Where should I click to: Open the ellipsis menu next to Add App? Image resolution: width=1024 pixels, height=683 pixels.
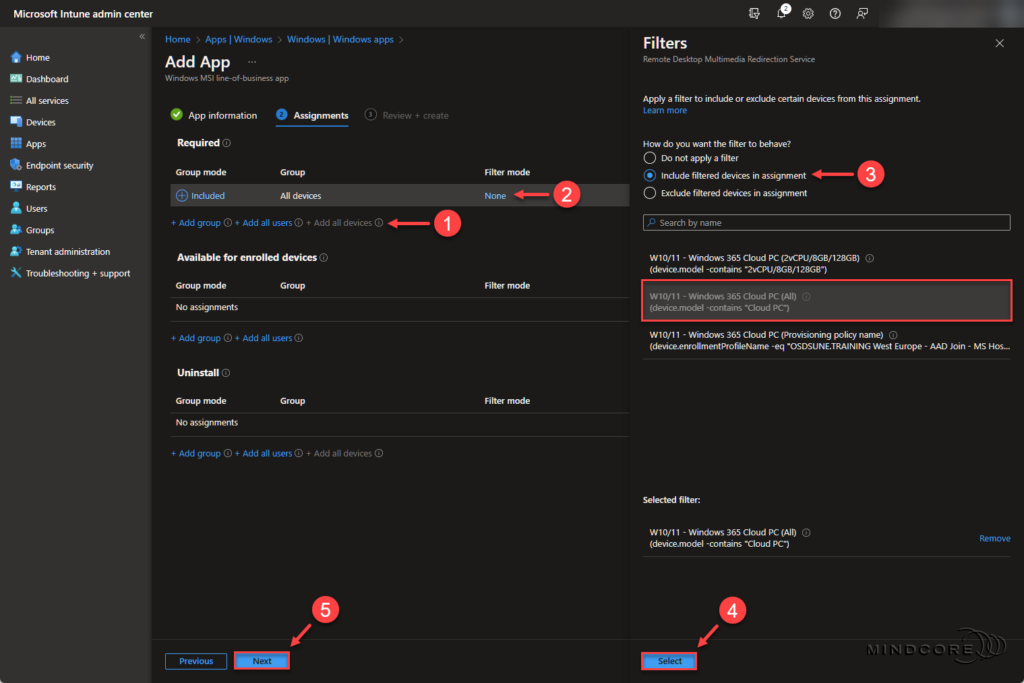(253, 61)
